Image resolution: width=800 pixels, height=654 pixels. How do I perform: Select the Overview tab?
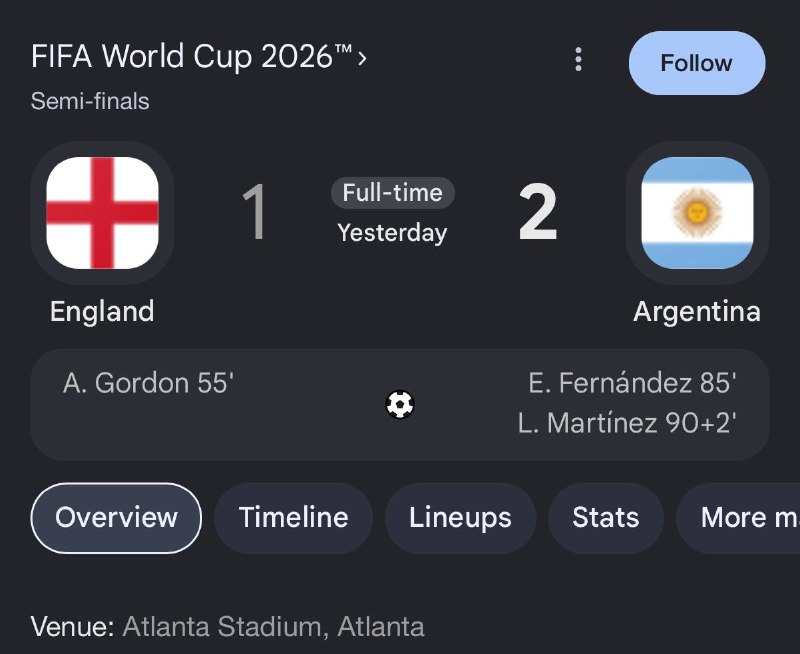116,518
